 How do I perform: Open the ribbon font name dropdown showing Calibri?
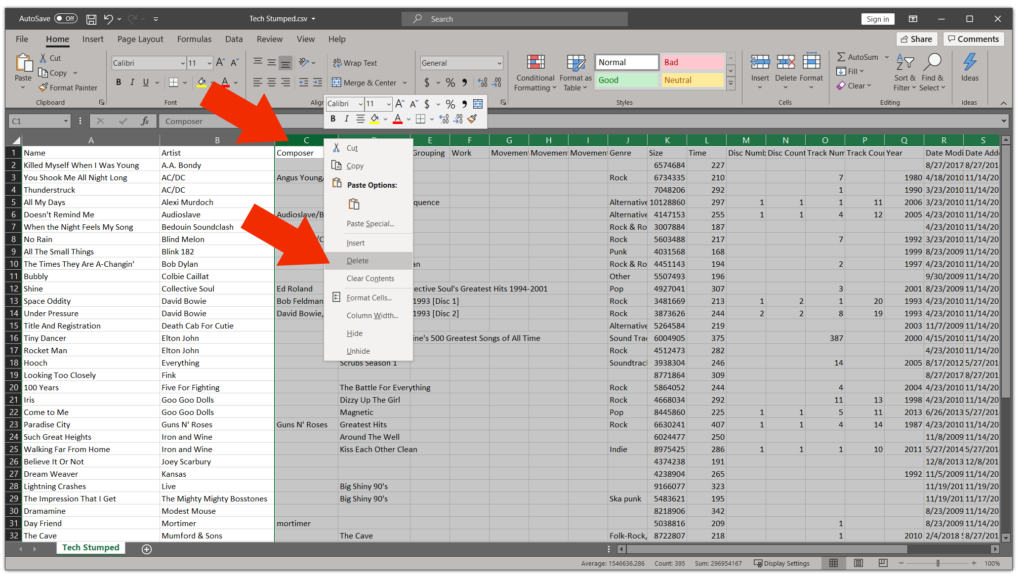182,63
